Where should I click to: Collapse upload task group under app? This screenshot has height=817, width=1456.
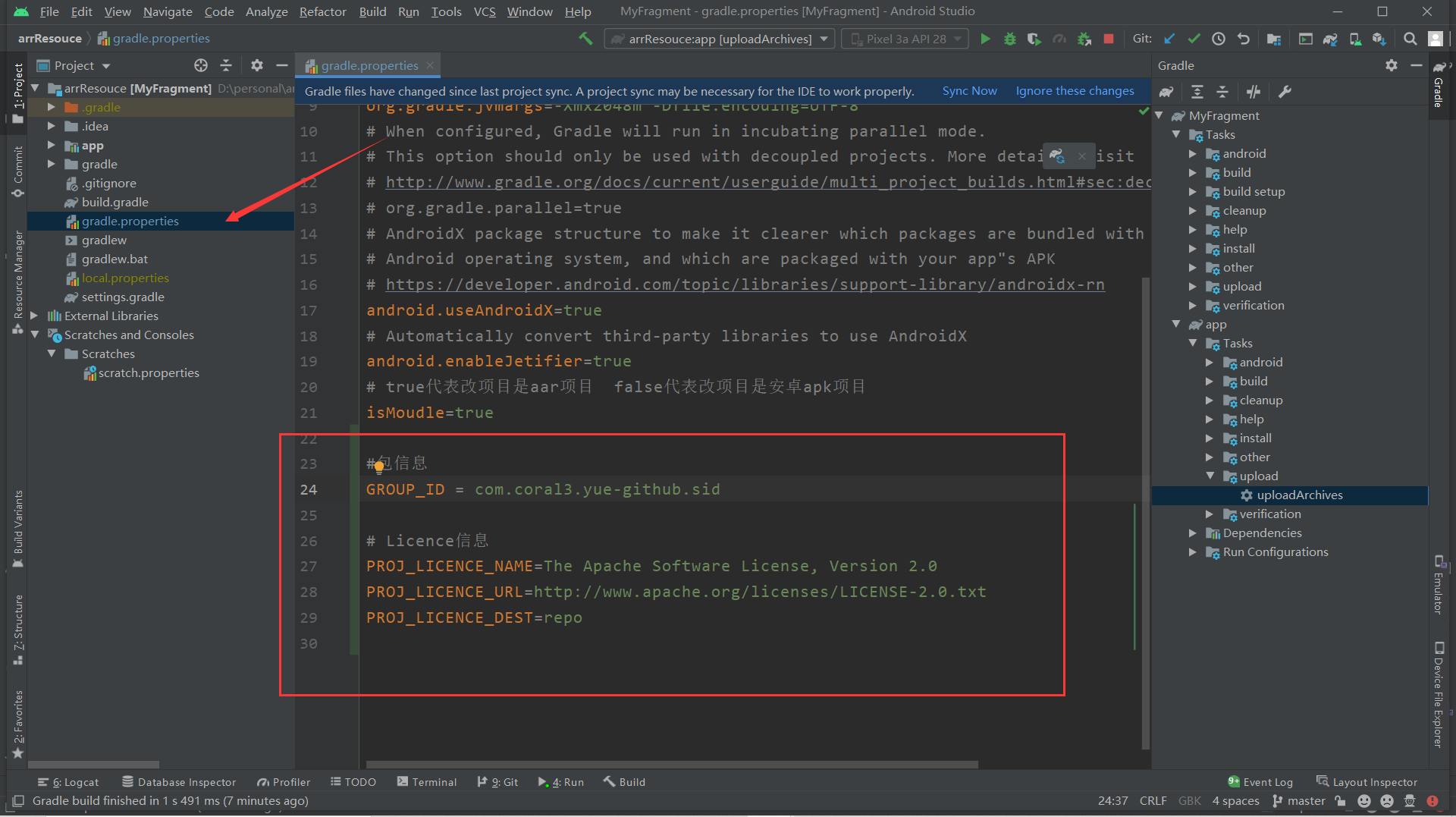point(1210,476)
